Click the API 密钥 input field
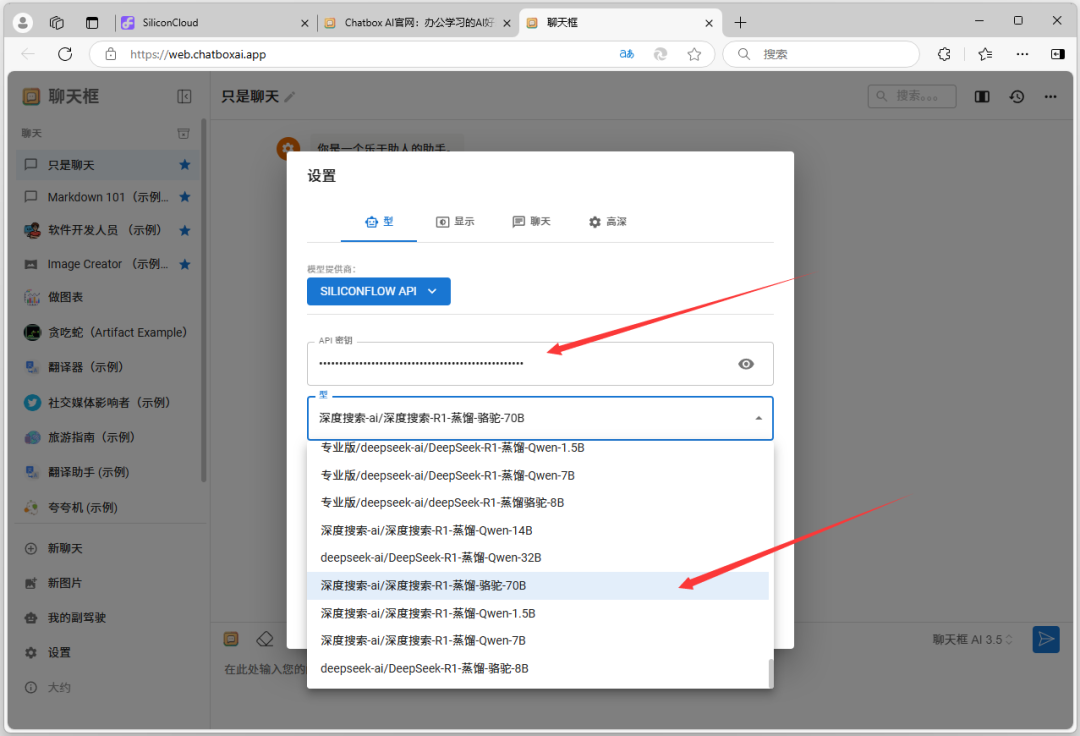Image resolution: width=1080 pixels, height=736 pixels. coord(540,364)
